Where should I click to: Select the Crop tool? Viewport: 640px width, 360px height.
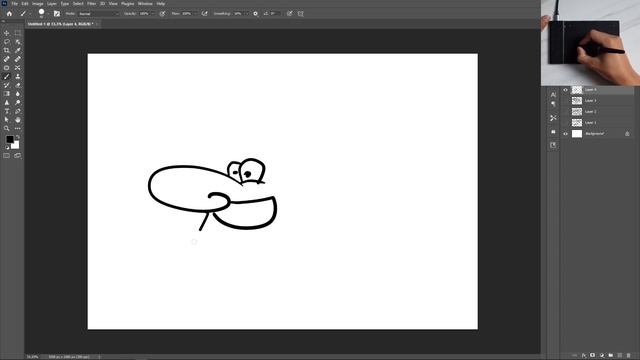(x=7, y=50)
